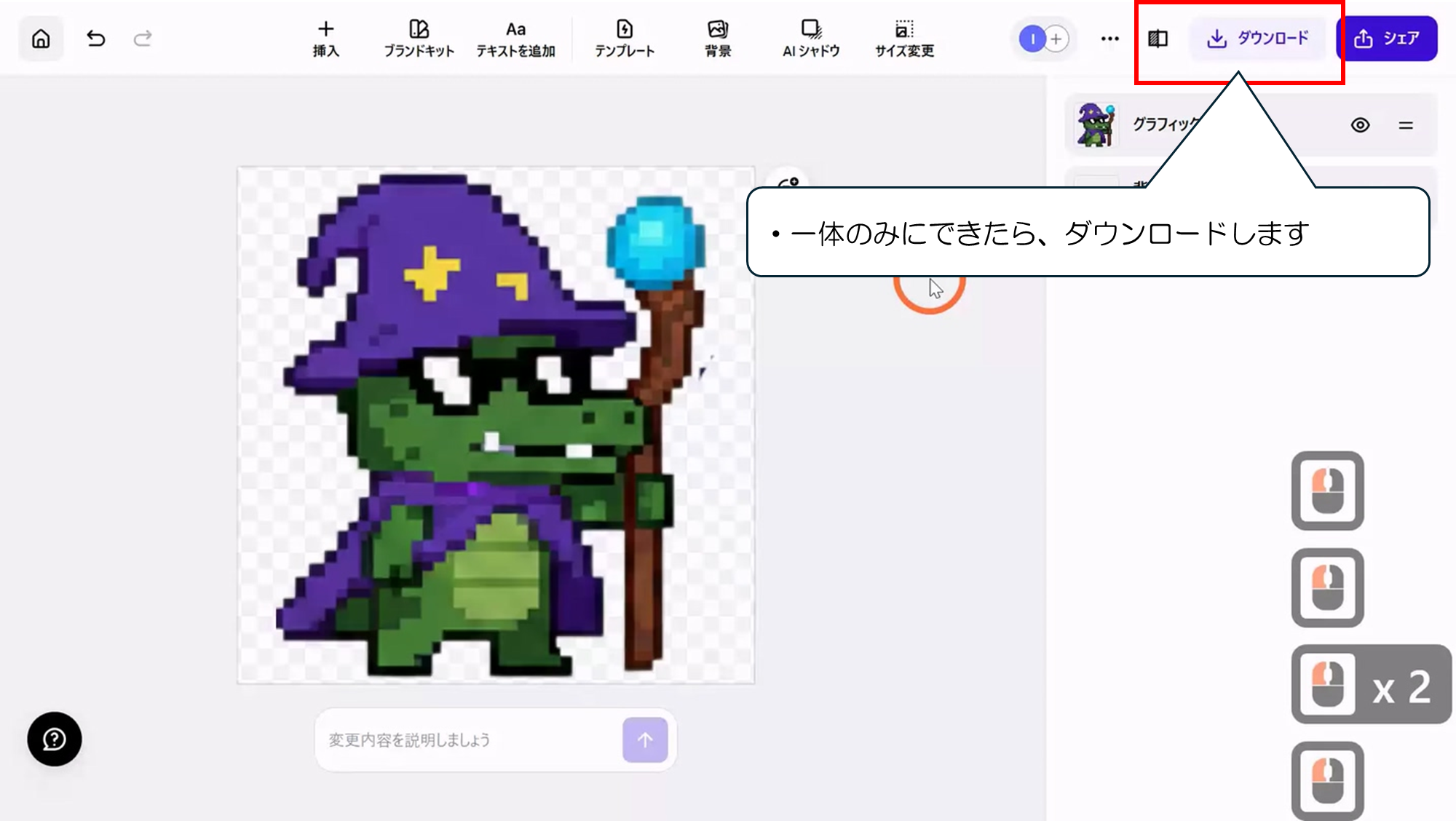Open the three-dot more options menu
This screenshot has width=1456, height=821.
point(1109,39)
